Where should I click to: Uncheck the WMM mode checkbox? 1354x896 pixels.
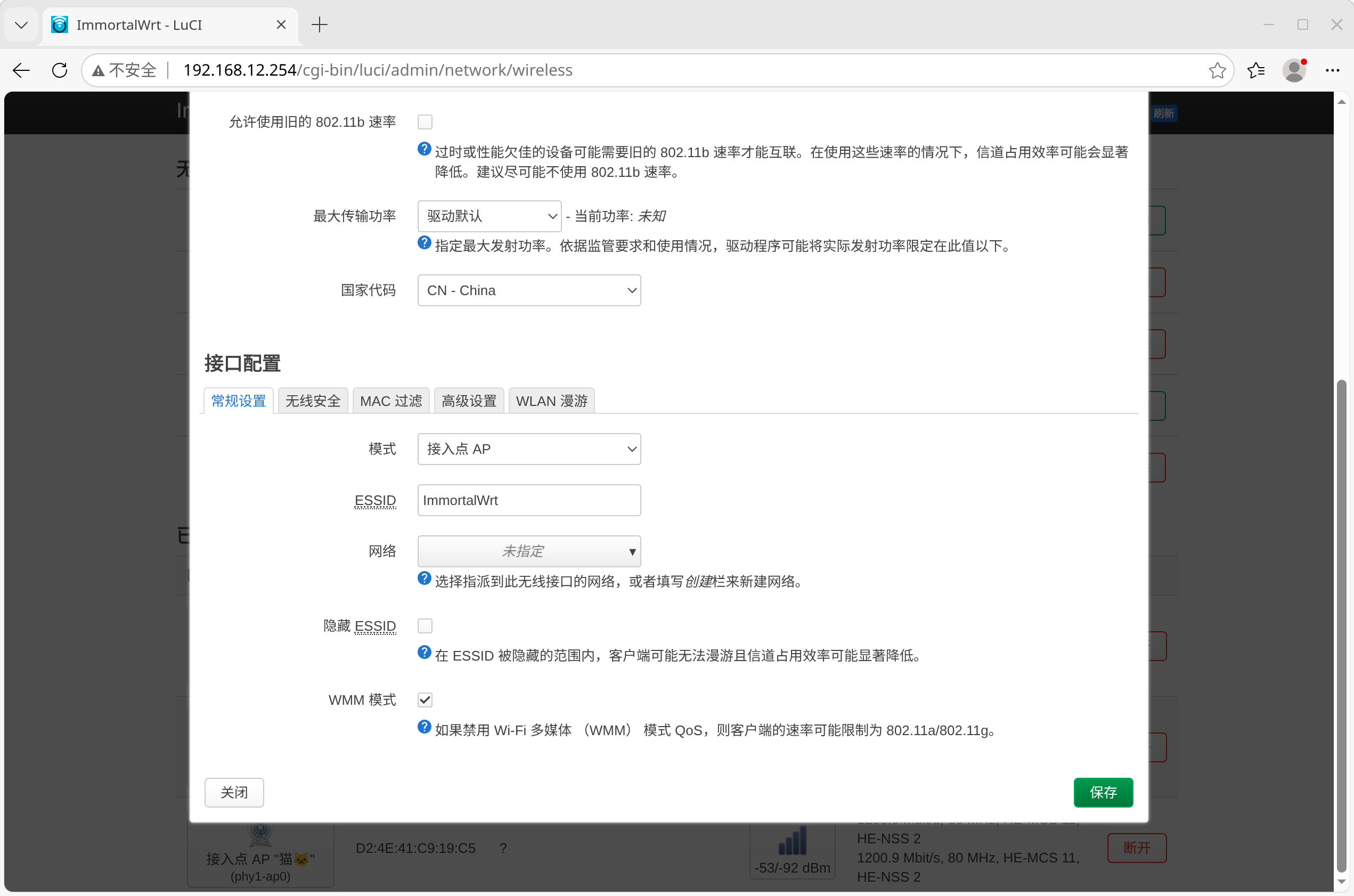point(425,699)
